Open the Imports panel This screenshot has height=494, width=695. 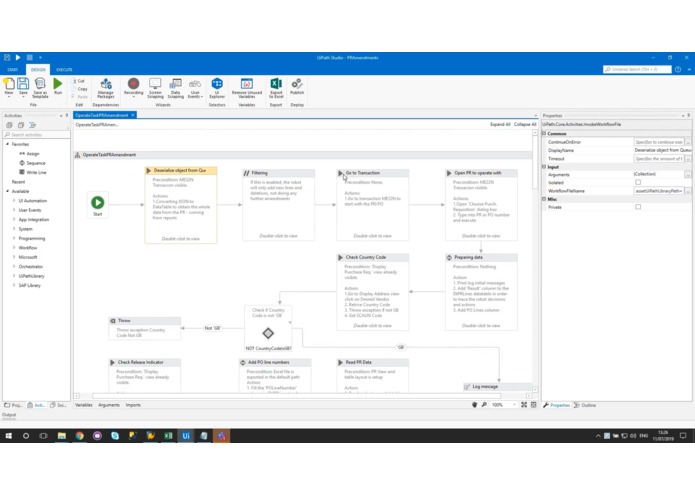pyautogui.click(x=133, y=405)
